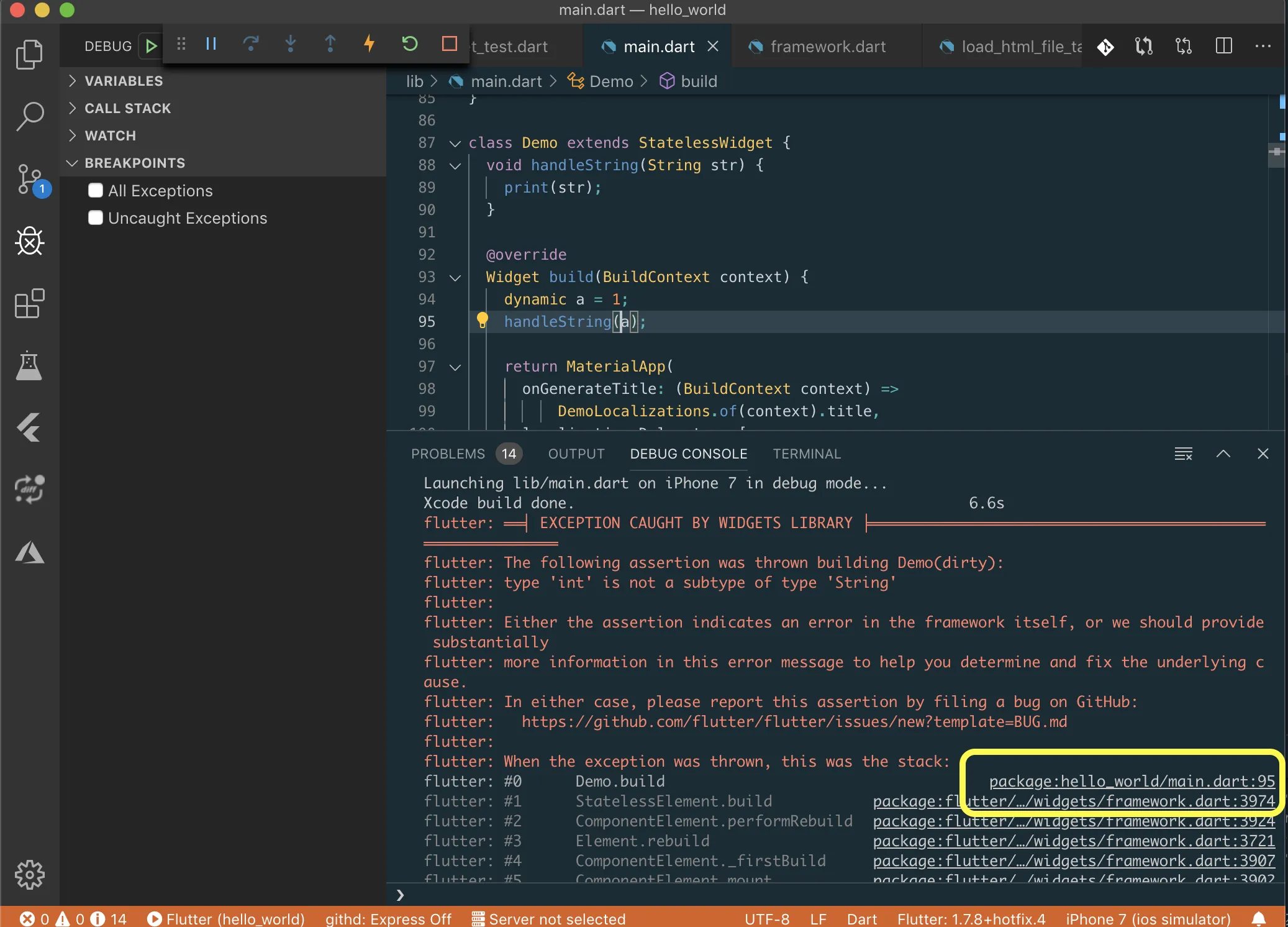Open the Search view icon
The height and width of the screenshot is (927, 1288).
click(x=29, y=116)
